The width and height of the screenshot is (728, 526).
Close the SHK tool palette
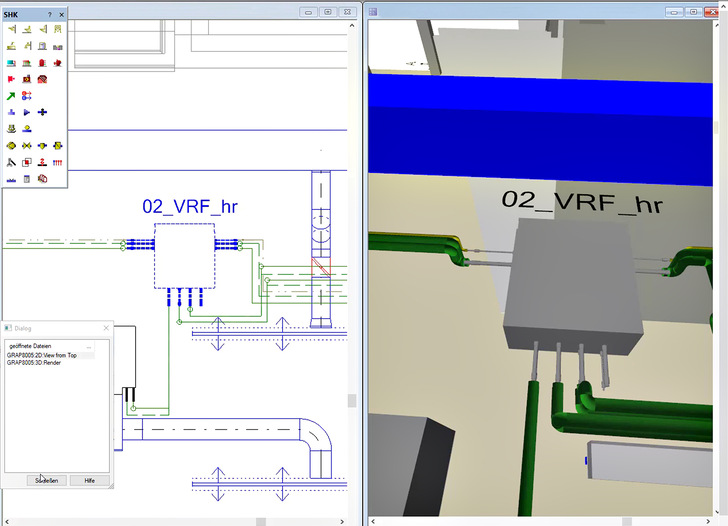click(x=62, y=14)
